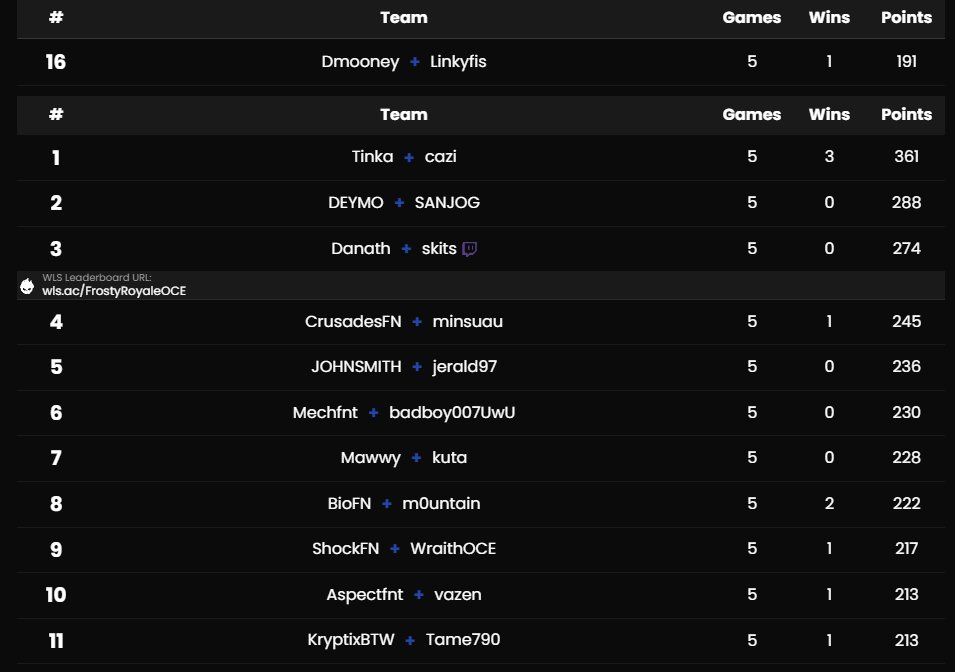The image size is (955, 672).
Task: Click the plus icon between KryptixBTW and Tame790
Action: coord(411,640)
